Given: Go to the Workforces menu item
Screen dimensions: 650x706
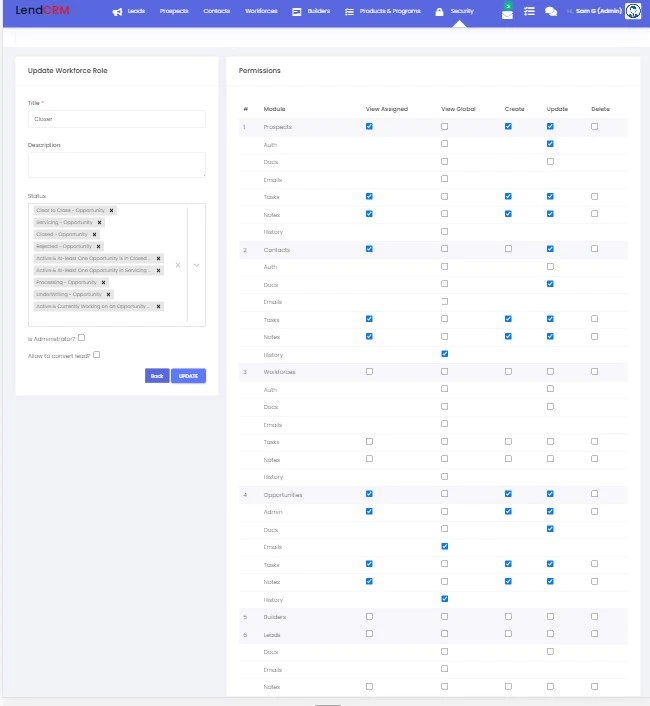Looking at the screenshot, I should [x=261, y=11].
